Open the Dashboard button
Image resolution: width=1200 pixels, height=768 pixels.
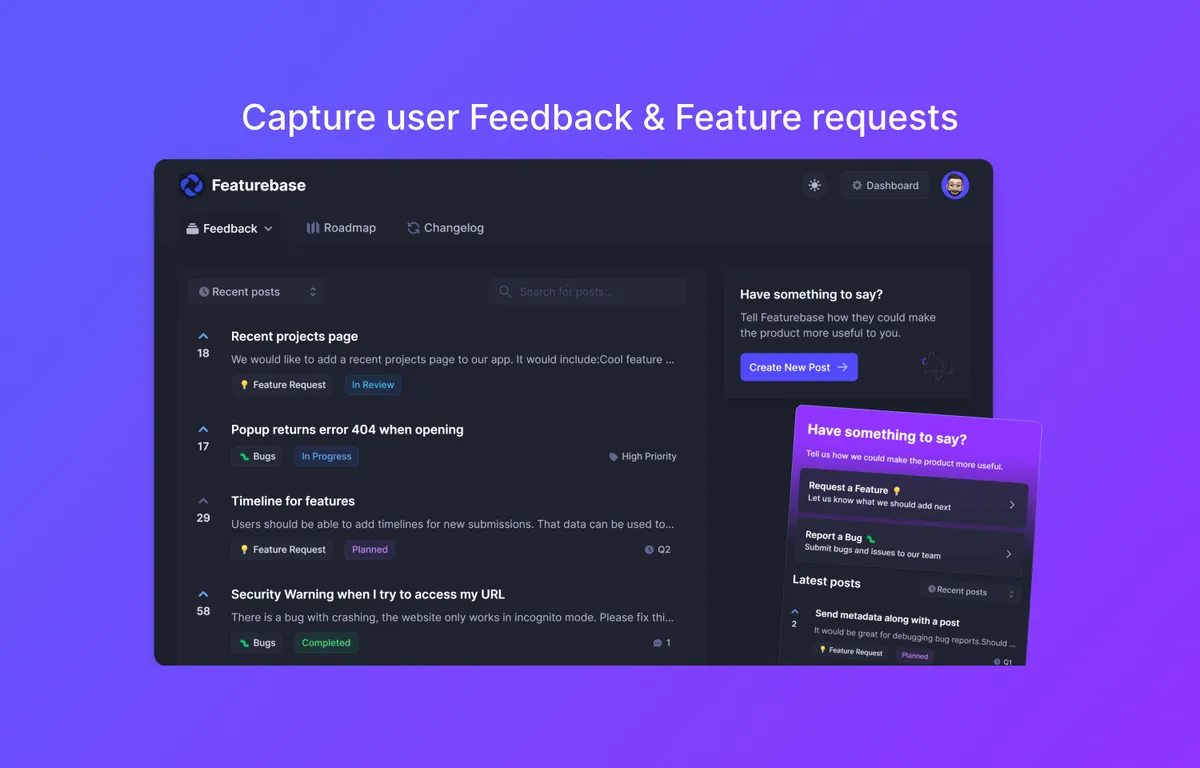pyautogui.click(x=885, y=185)
